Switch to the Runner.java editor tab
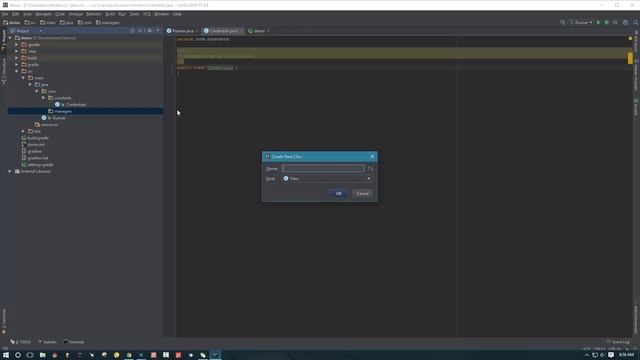Image resolution: width=640 pixels, height=360 pixels. pyautogui.click(x=182, y=31)
